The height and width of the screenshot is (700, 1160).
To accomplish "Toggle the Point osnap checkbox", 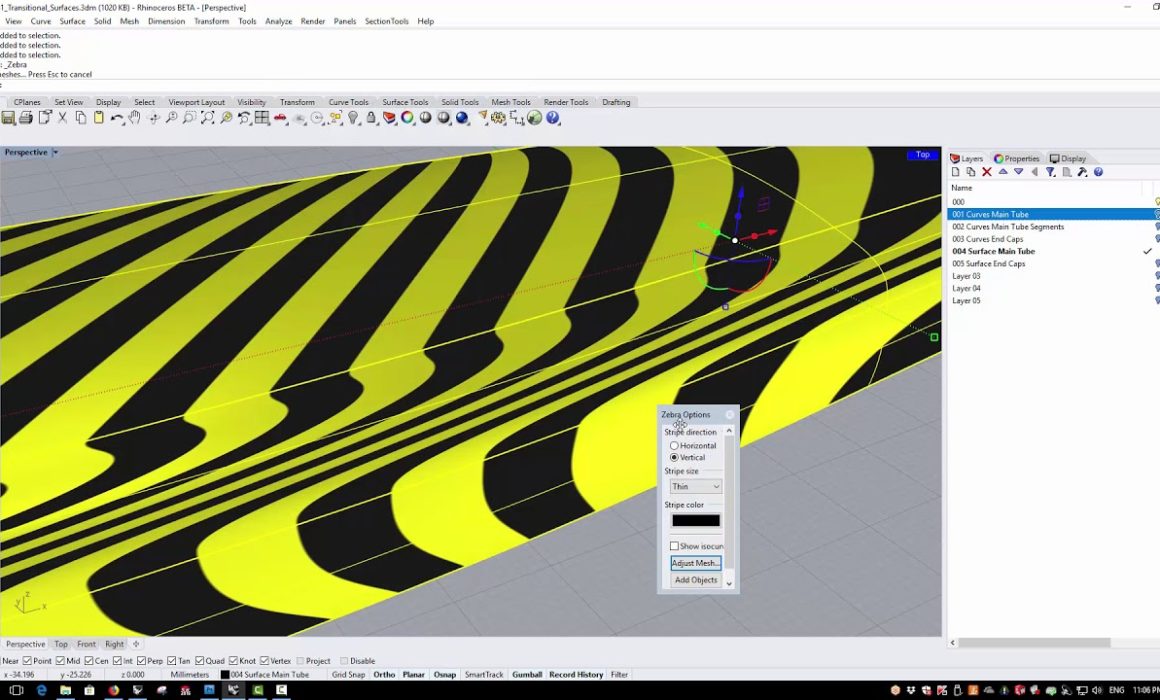I will [x=27, y=661].
